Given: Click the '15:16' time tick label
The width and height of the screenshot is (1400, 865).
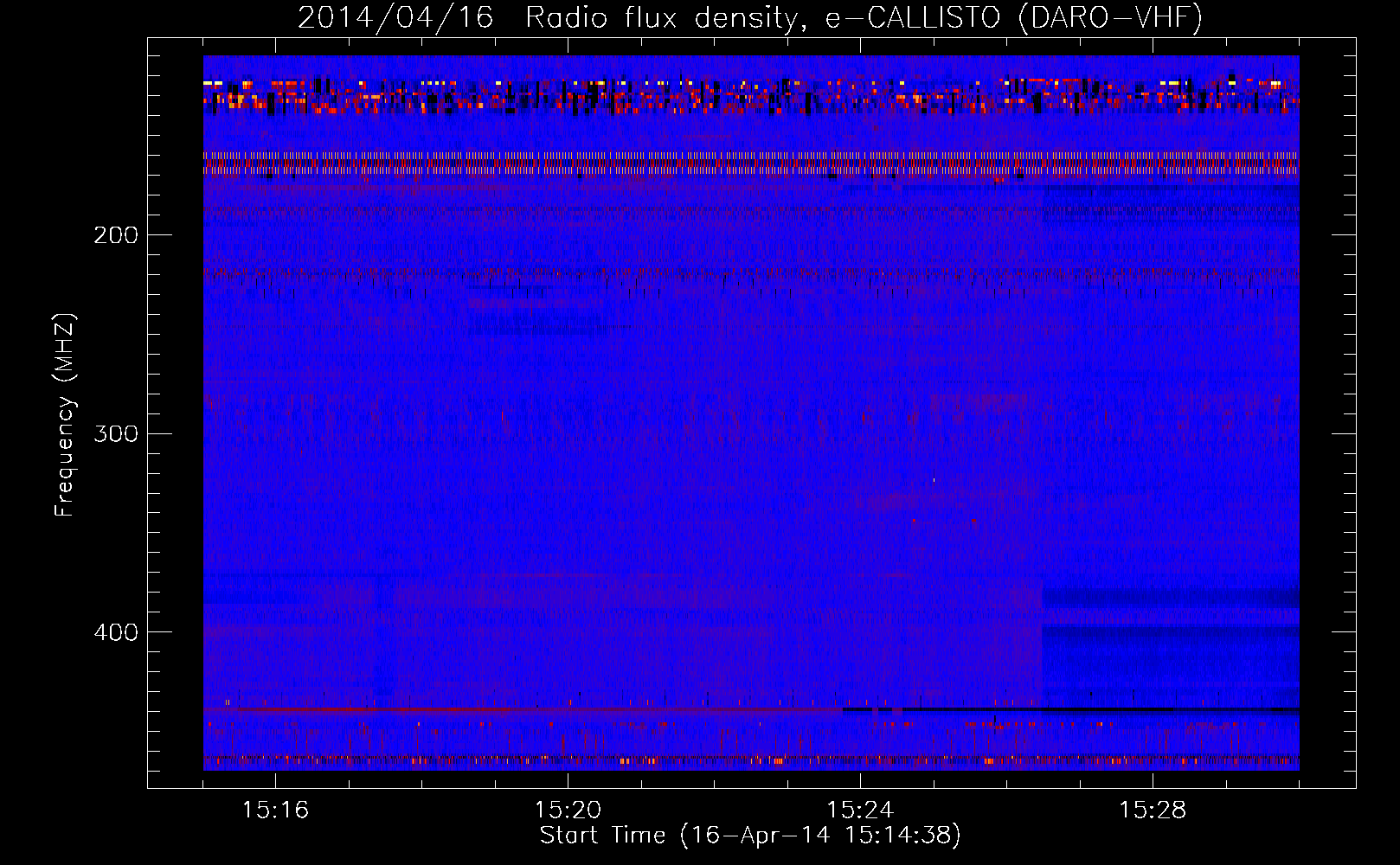Looking at the screenshot, I should 275,811.
